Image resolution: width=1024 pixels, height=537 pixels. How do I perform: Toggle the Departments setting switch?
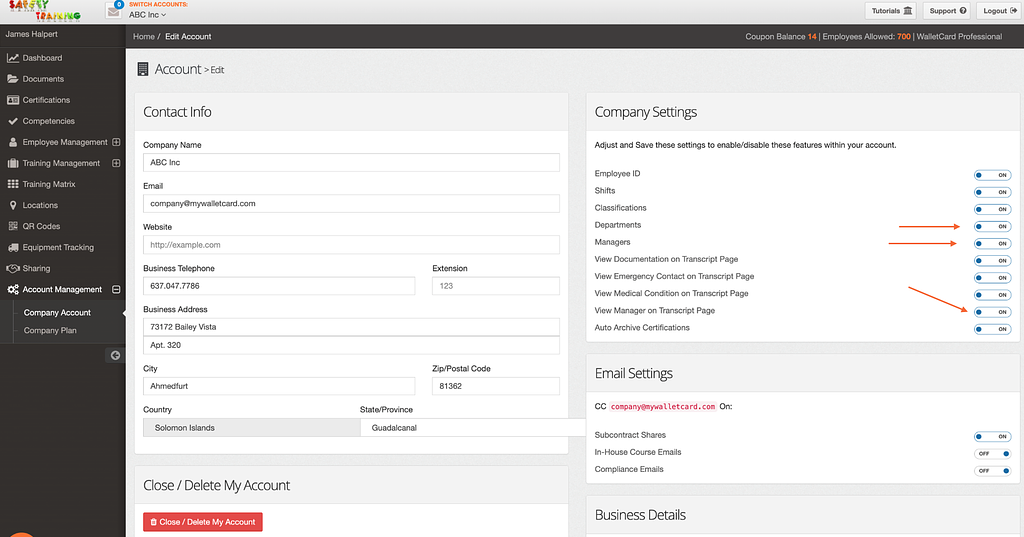[992, 226]
